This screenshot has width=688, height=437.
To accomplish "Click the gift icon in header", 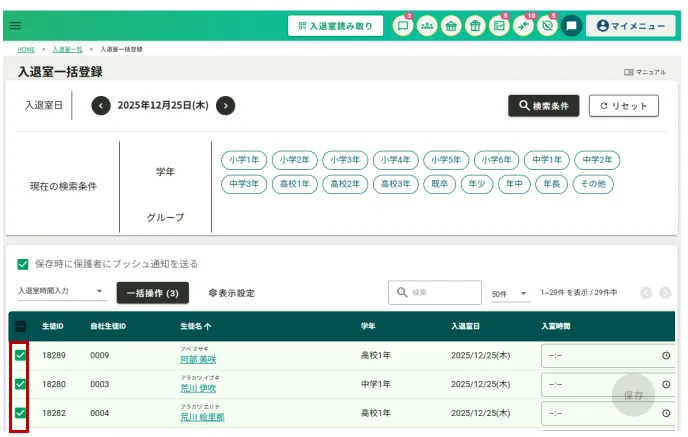I will pyautogui.click(x=475, y=26).
